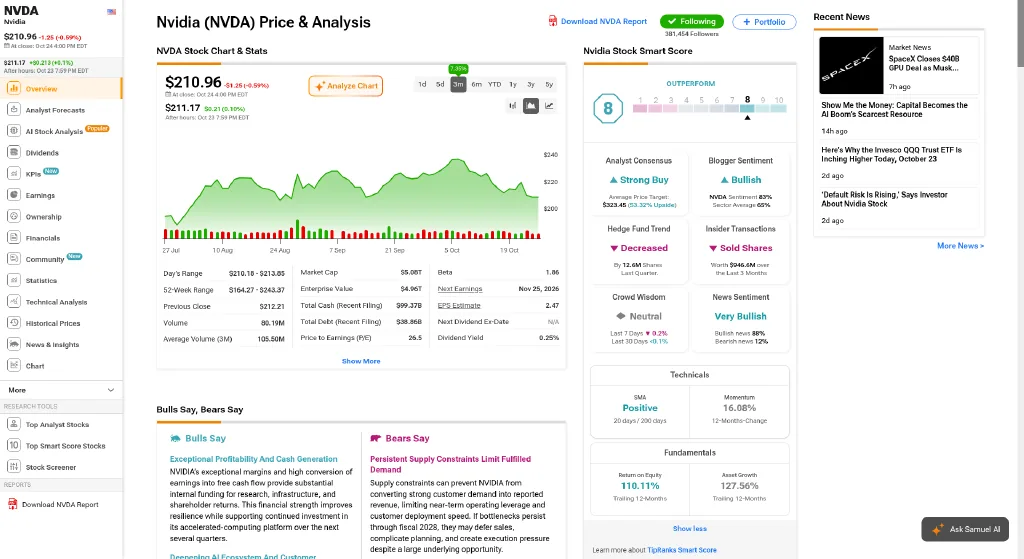Switch chart to candlestick view icon
The height and width of the screenshot is (559, 1024).
(x=513, y=105)
